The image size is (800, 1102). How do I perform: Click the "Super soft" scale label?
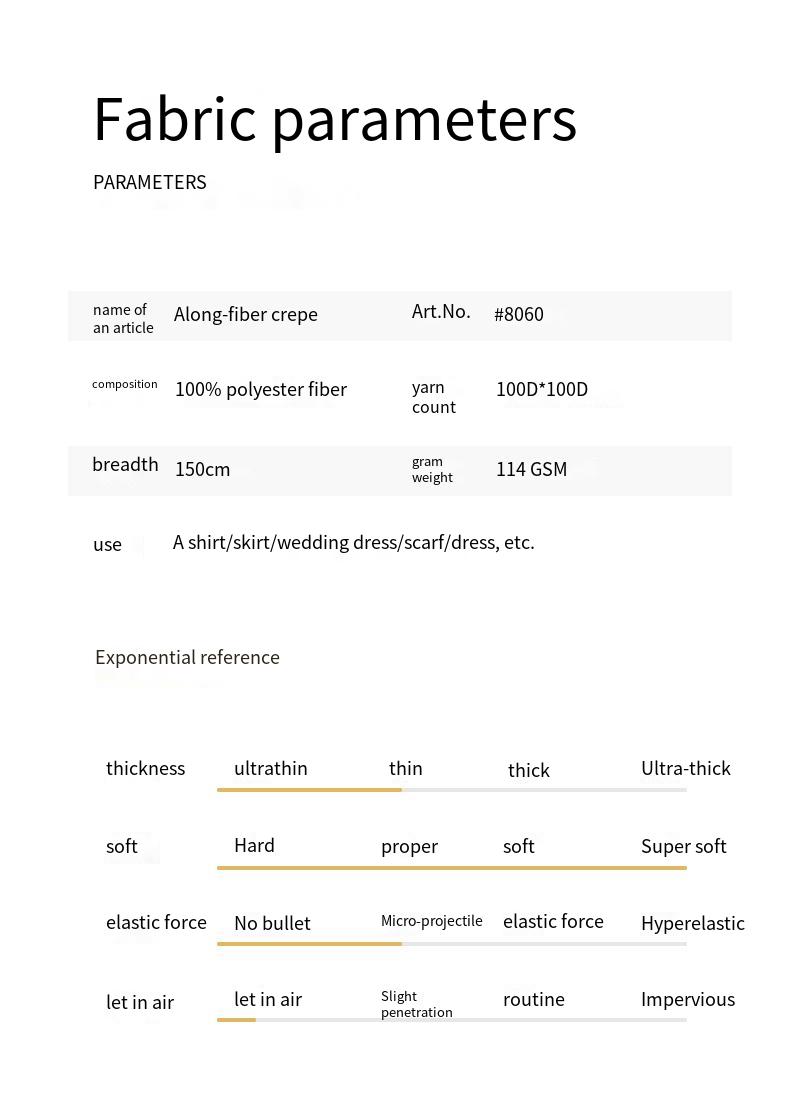[x=684, y=846]
